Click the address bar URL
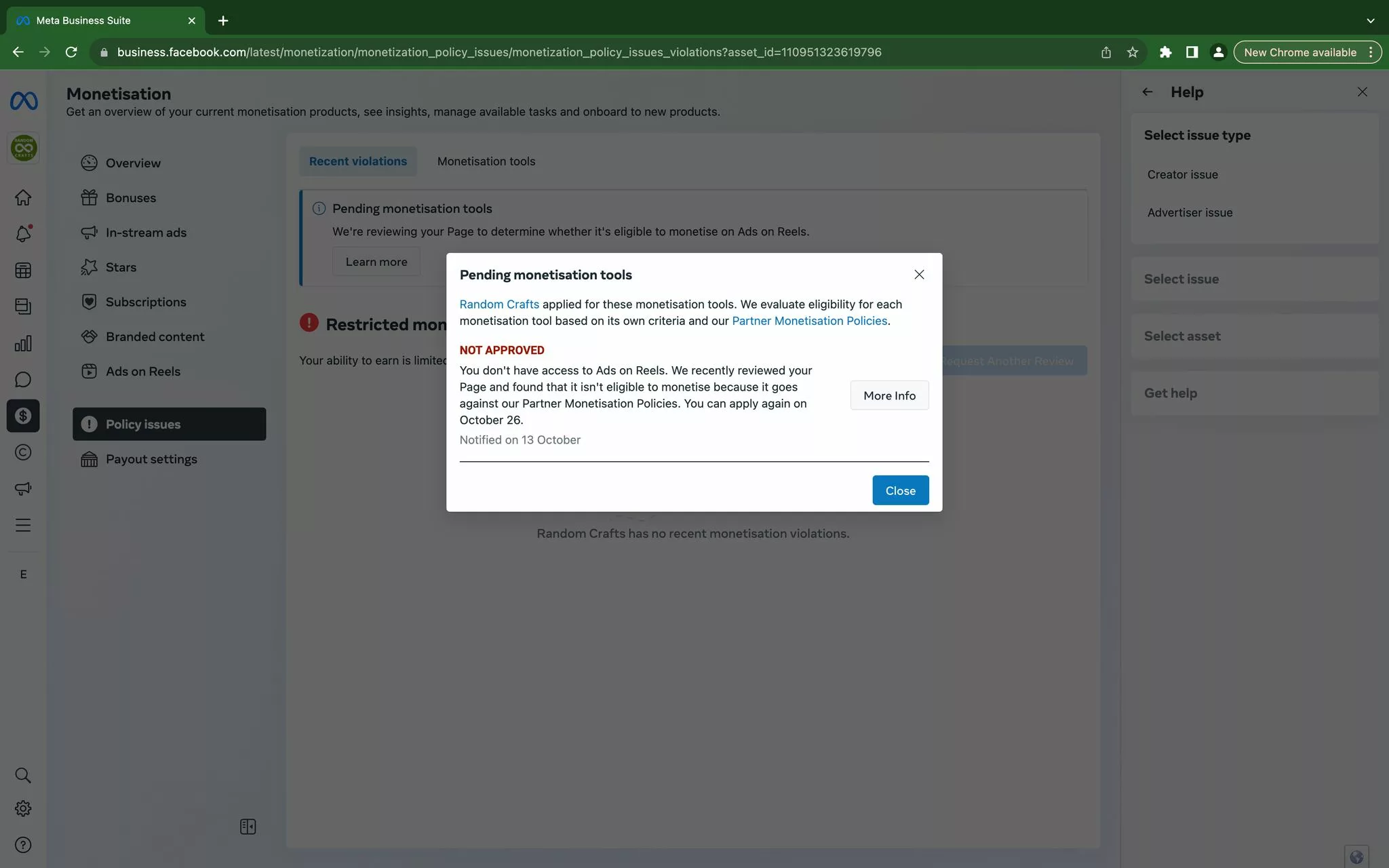Screen dimensions: 1389x868 click(x=499, y=52)
